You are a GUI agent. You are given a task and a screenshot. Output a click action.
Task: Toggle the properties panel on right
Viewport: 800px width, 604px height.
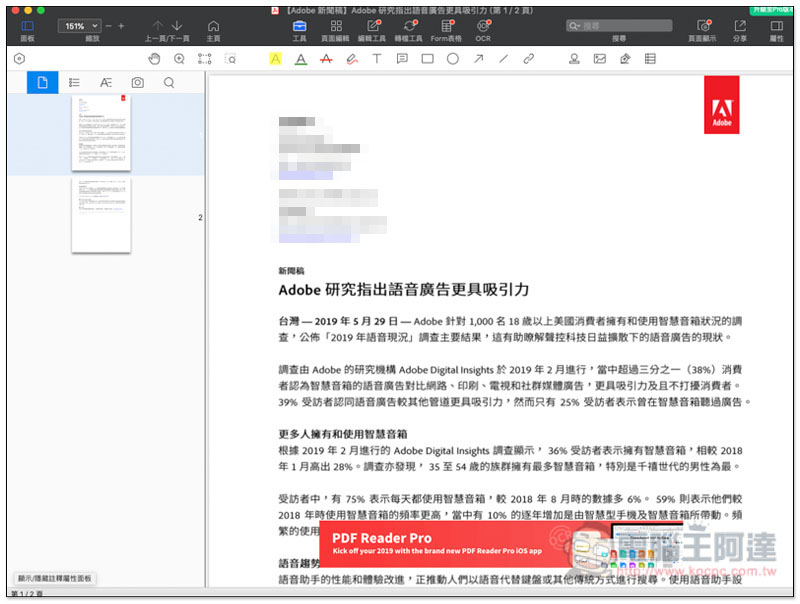pyautogui.click(x=776, y=29)
